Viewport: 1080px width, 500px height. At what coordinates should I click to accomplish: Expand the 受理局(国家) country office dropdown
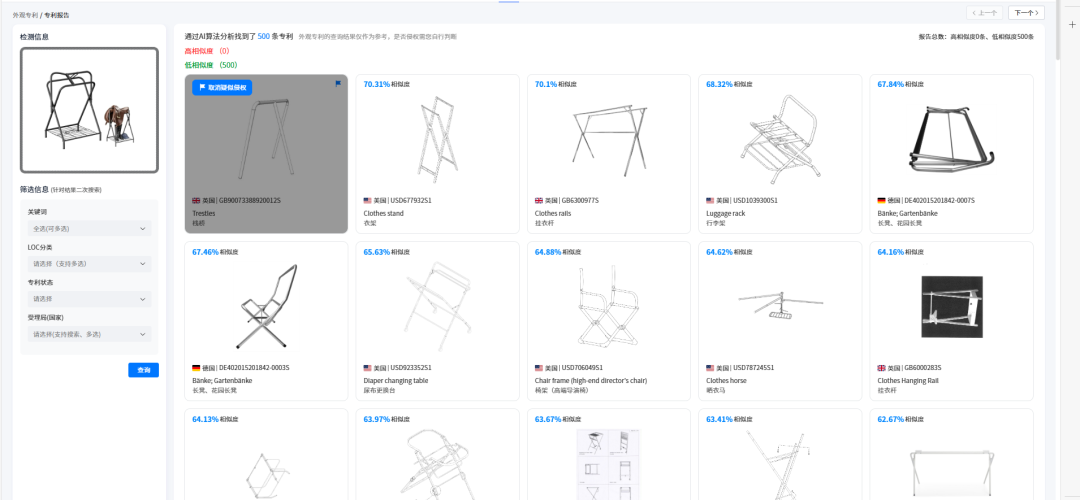click(90, 334)
